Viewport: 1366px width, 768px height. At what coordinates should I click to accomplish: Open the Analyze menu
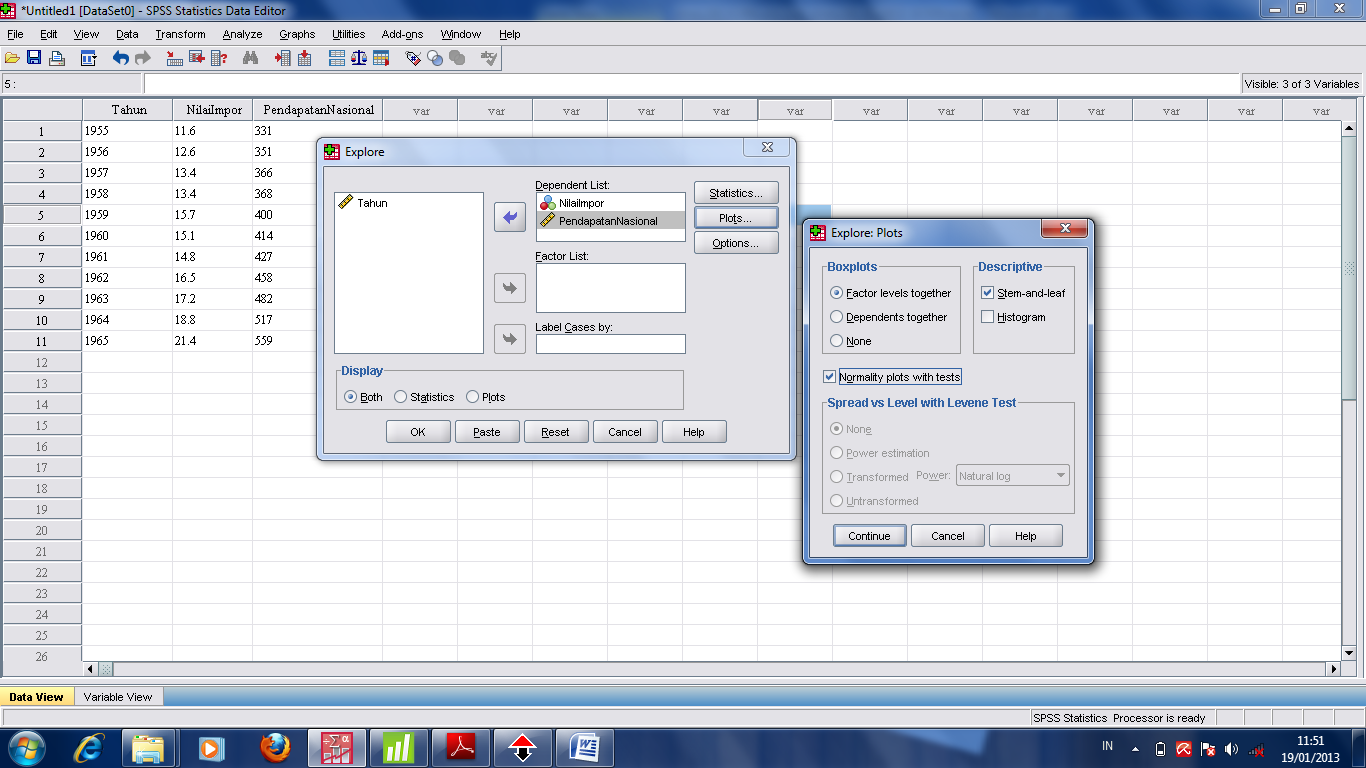tap(242, 34)
